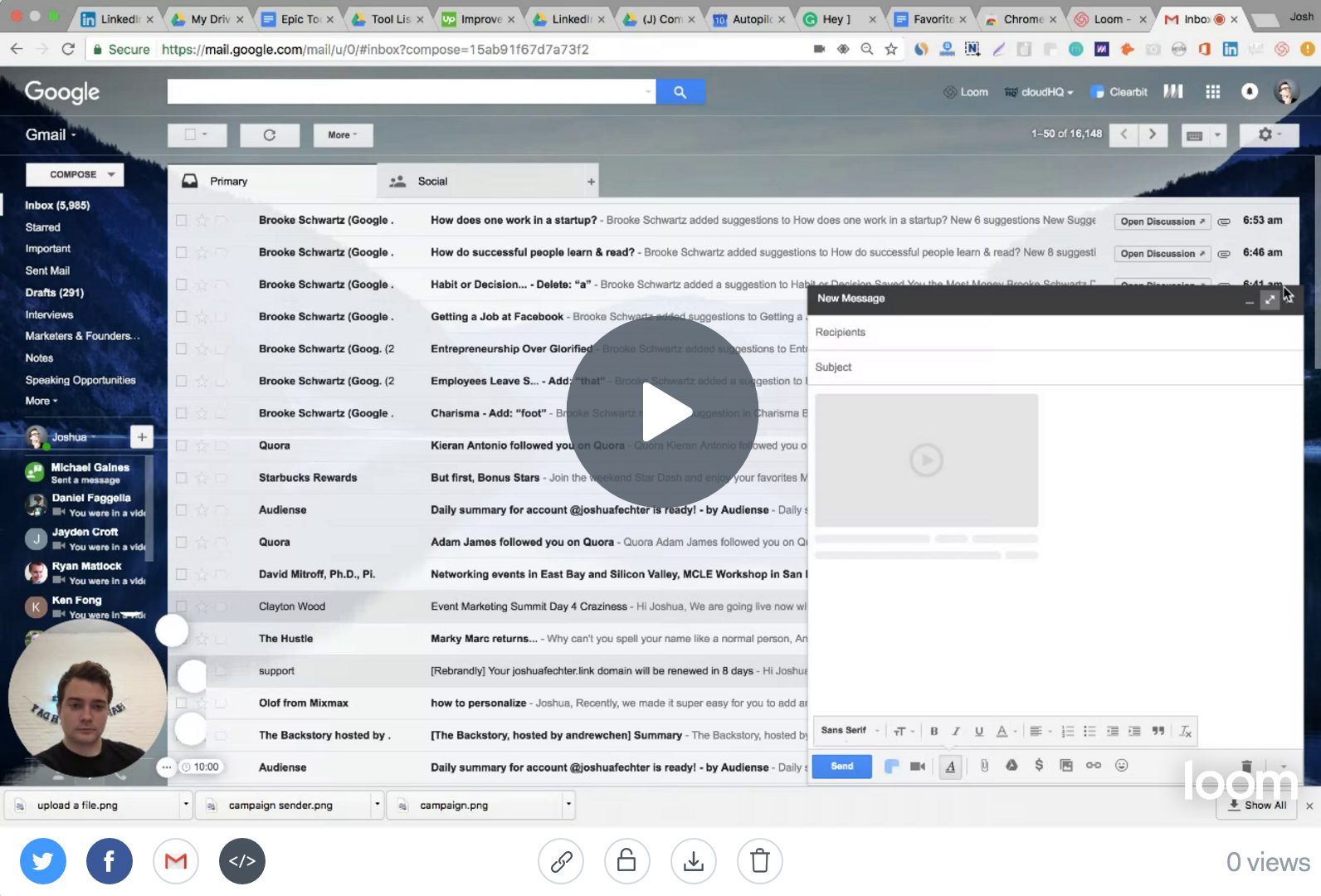This screenshot has width=1321, height=896.
Task: Insert numbered list in message
Action: pyautogui.click(x=1068, y=731)
